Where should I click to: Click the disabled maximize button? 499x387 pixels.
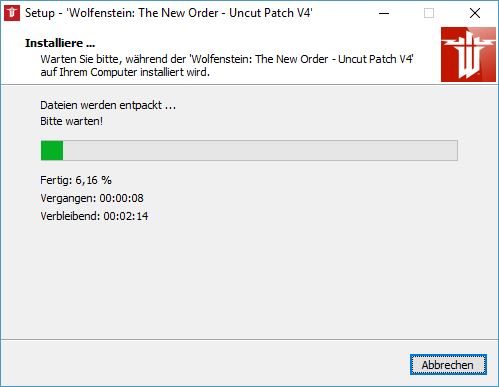point(429,13)
